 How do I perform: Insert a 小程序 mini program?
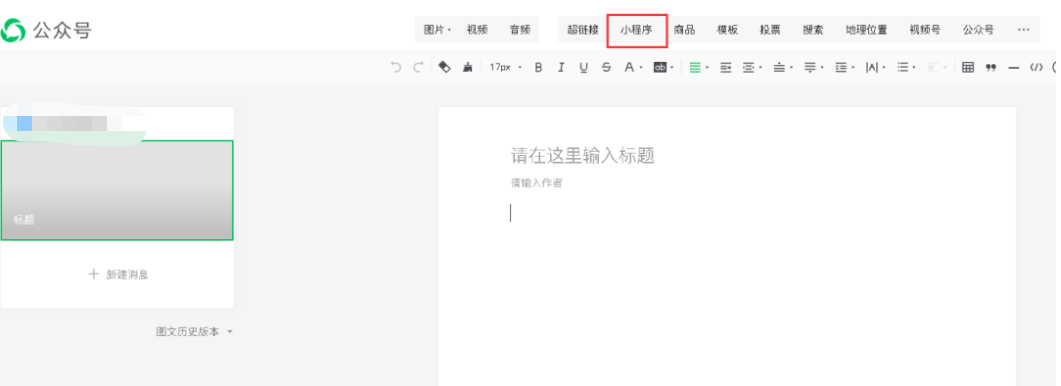(x=637, y=30)
